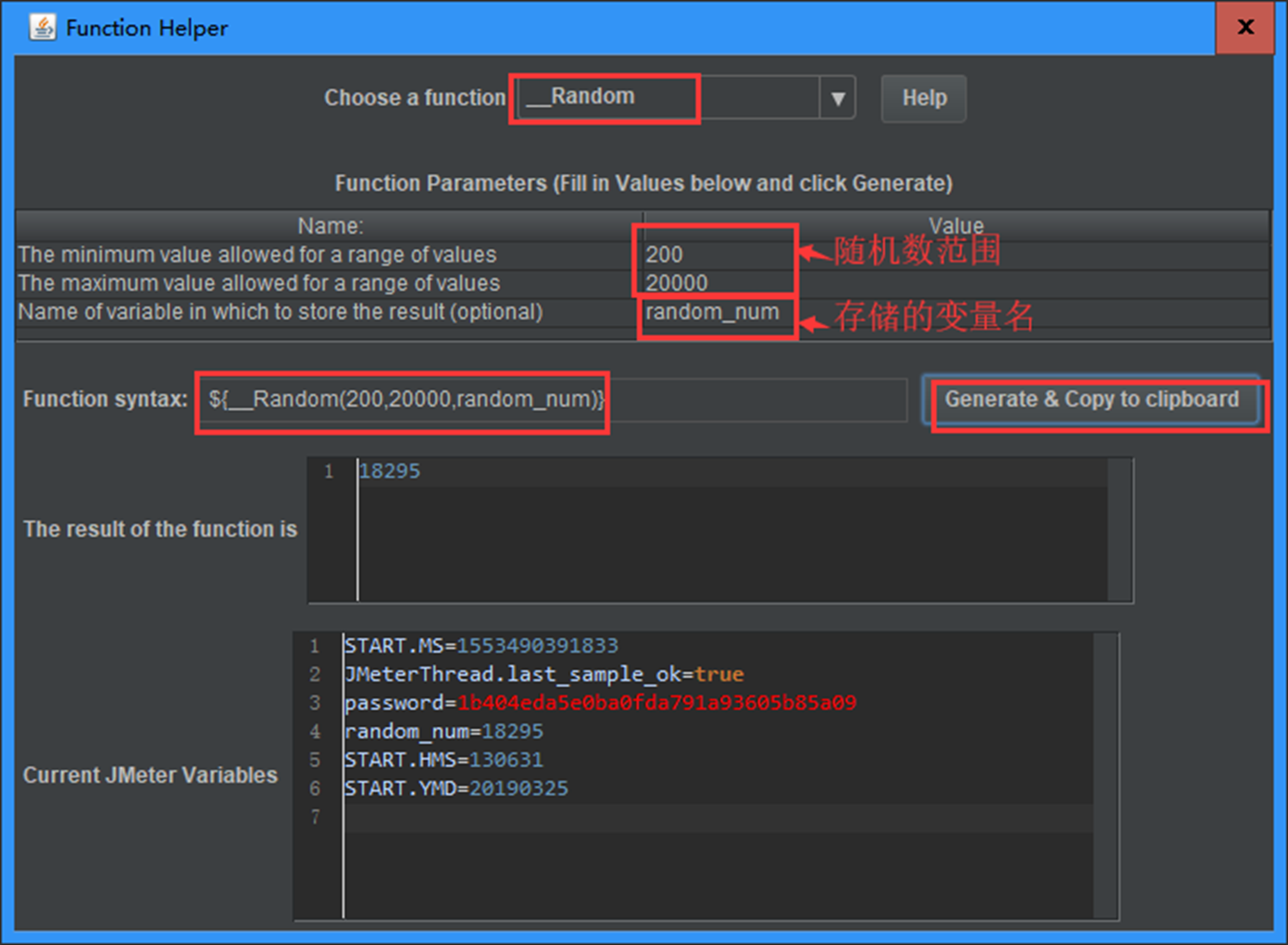
Task: Click the Function syntax label
Action: point(105,399)
